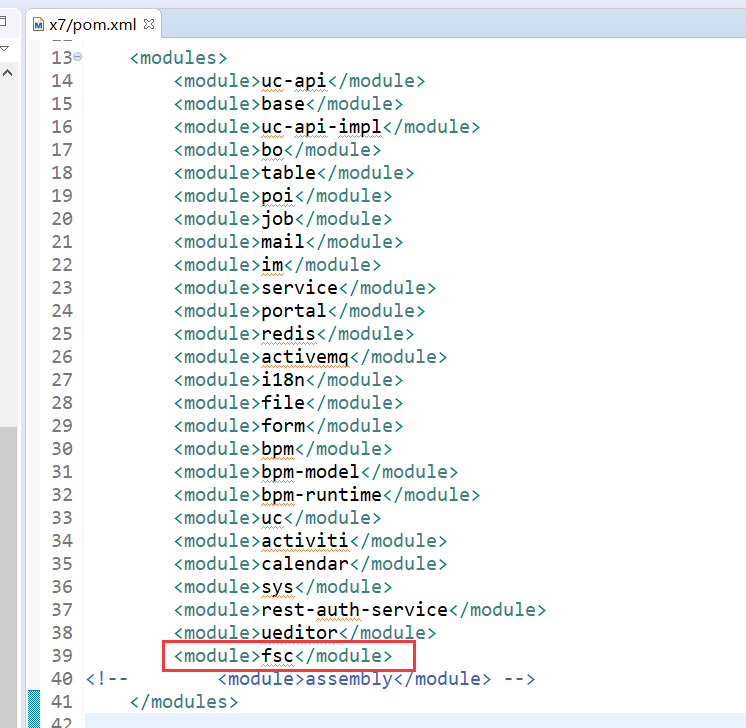Click line number 39 in the gutter
This screenshot has width=746, height=728.
pos(62,656)
